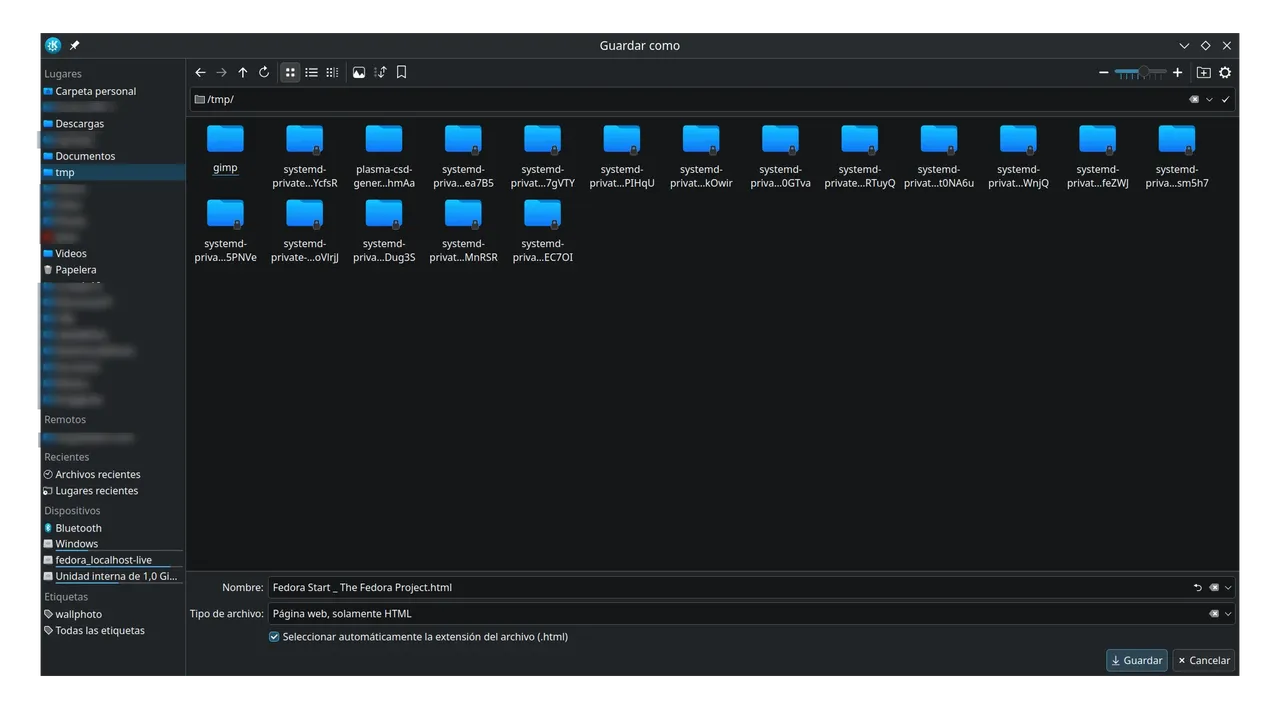Screen dimensions: 1280x724
Task: Uncheck automatic file extension selection
Action: pyautogui.click(x=274, y=637)
